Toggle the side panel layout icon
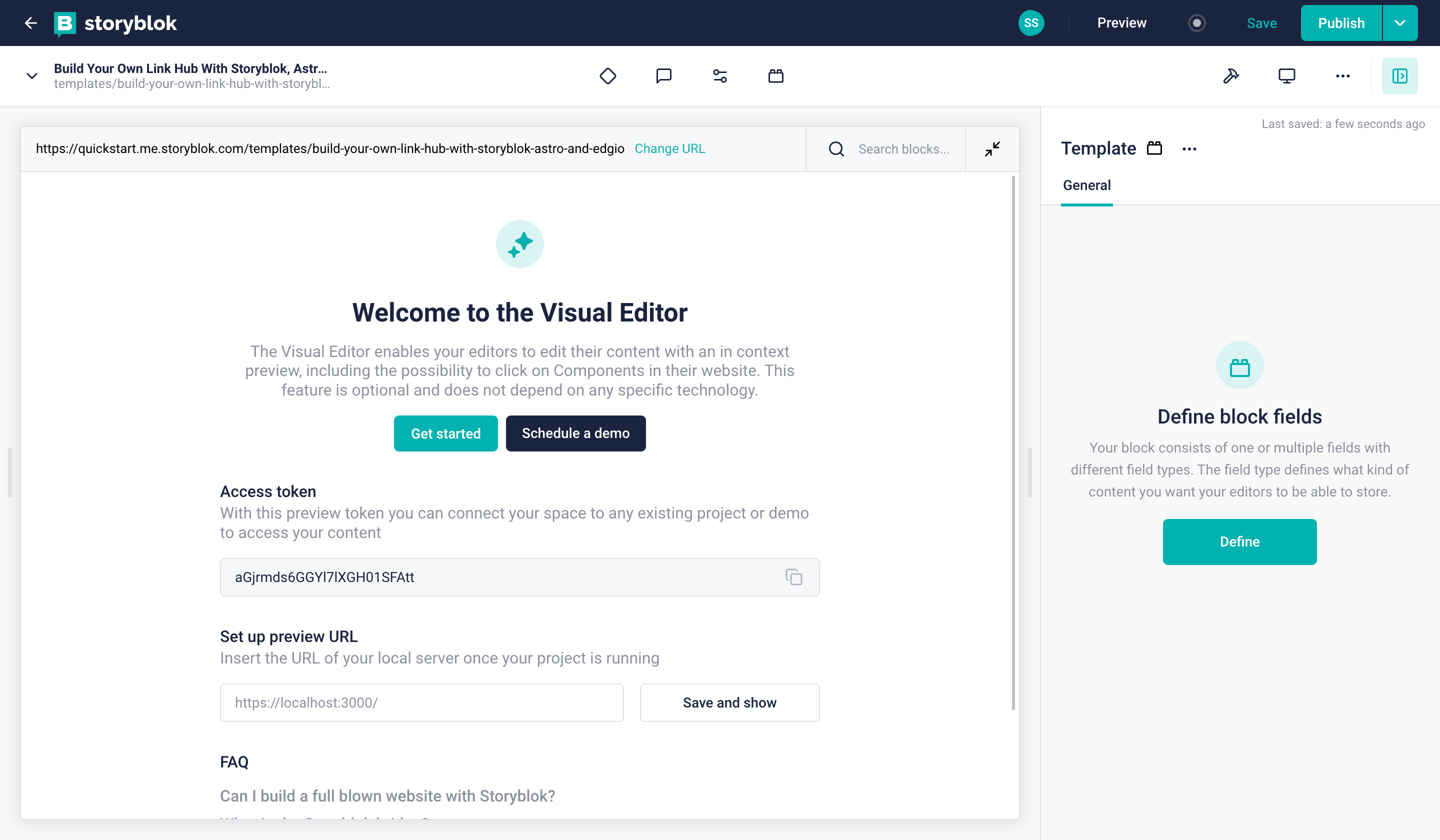Image resolution: width=1440 pixels, height=840 pixels. [x=1399, y=75]
